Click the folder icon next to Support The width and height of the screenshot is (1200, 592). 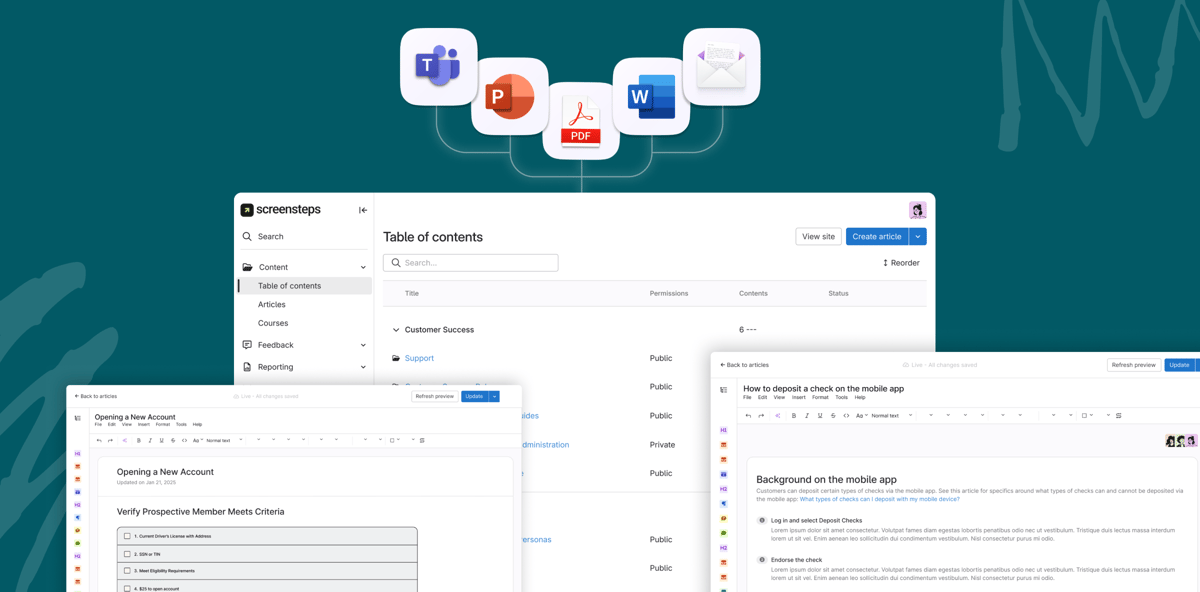tap(396, 358)
